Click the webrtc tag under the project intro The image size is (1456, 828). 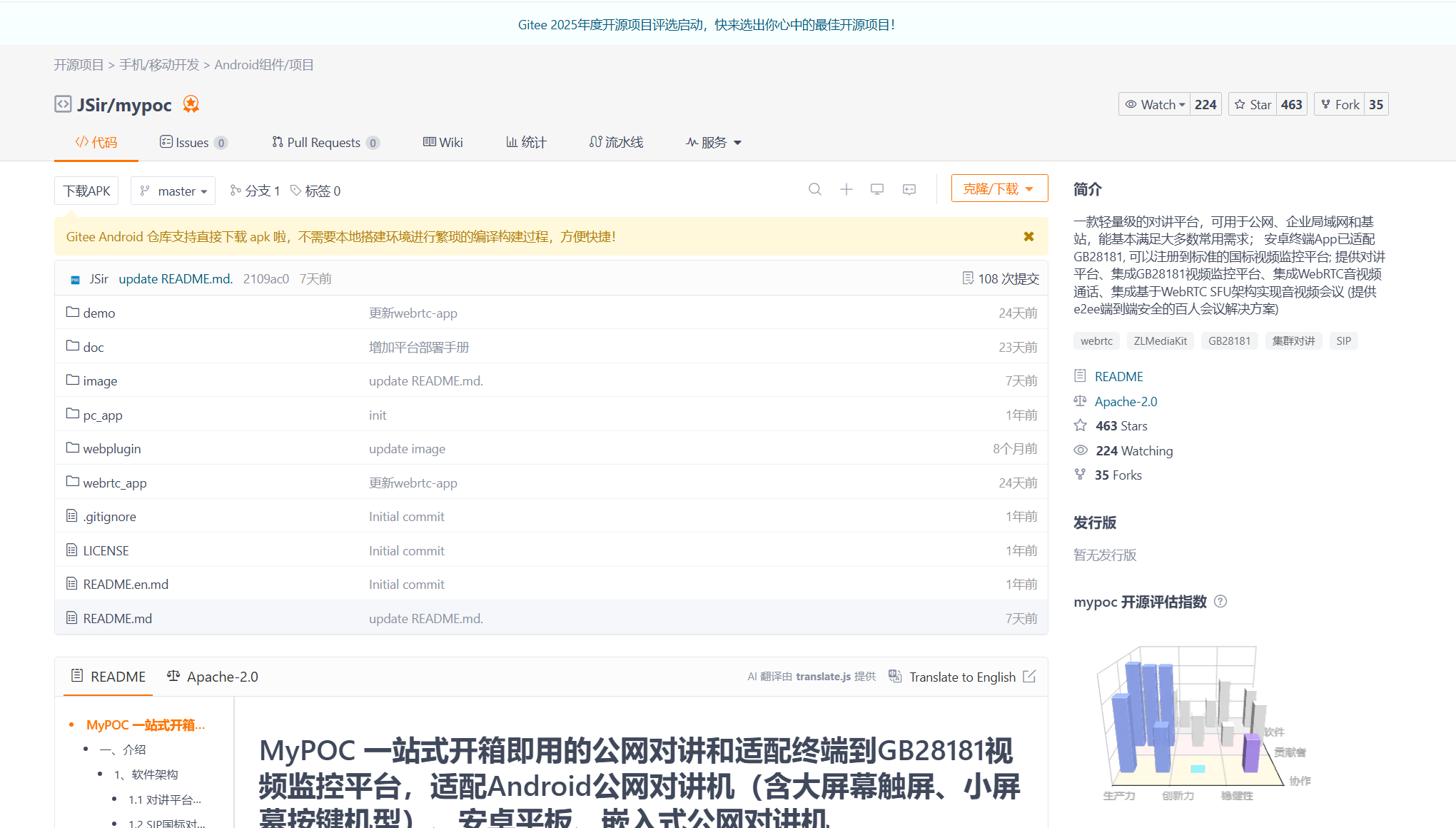click(x=1096, y=340)
